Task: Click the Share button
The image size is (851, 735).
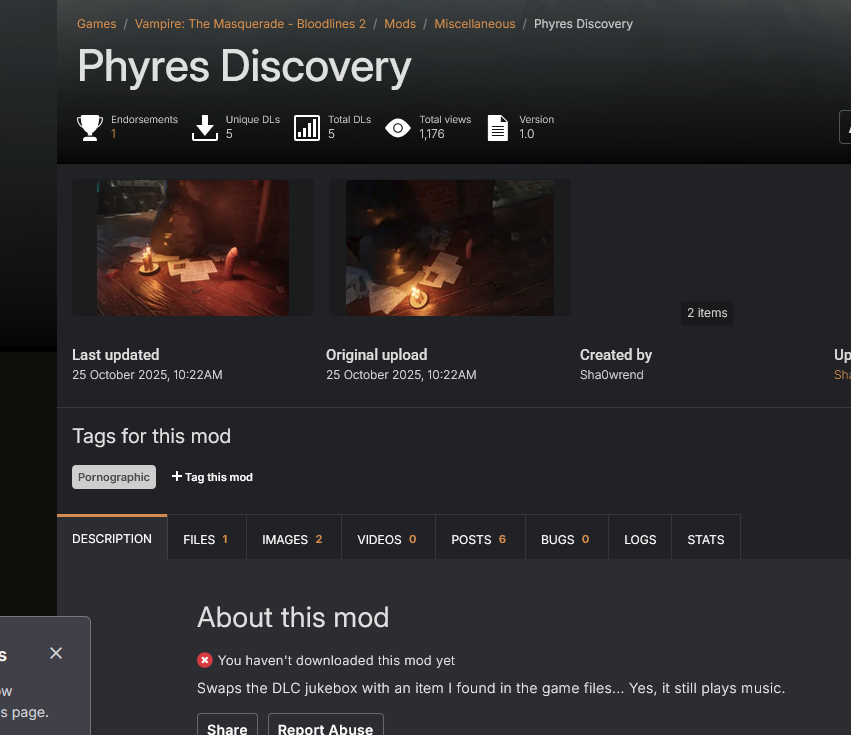Action: [x=227, y=726]
